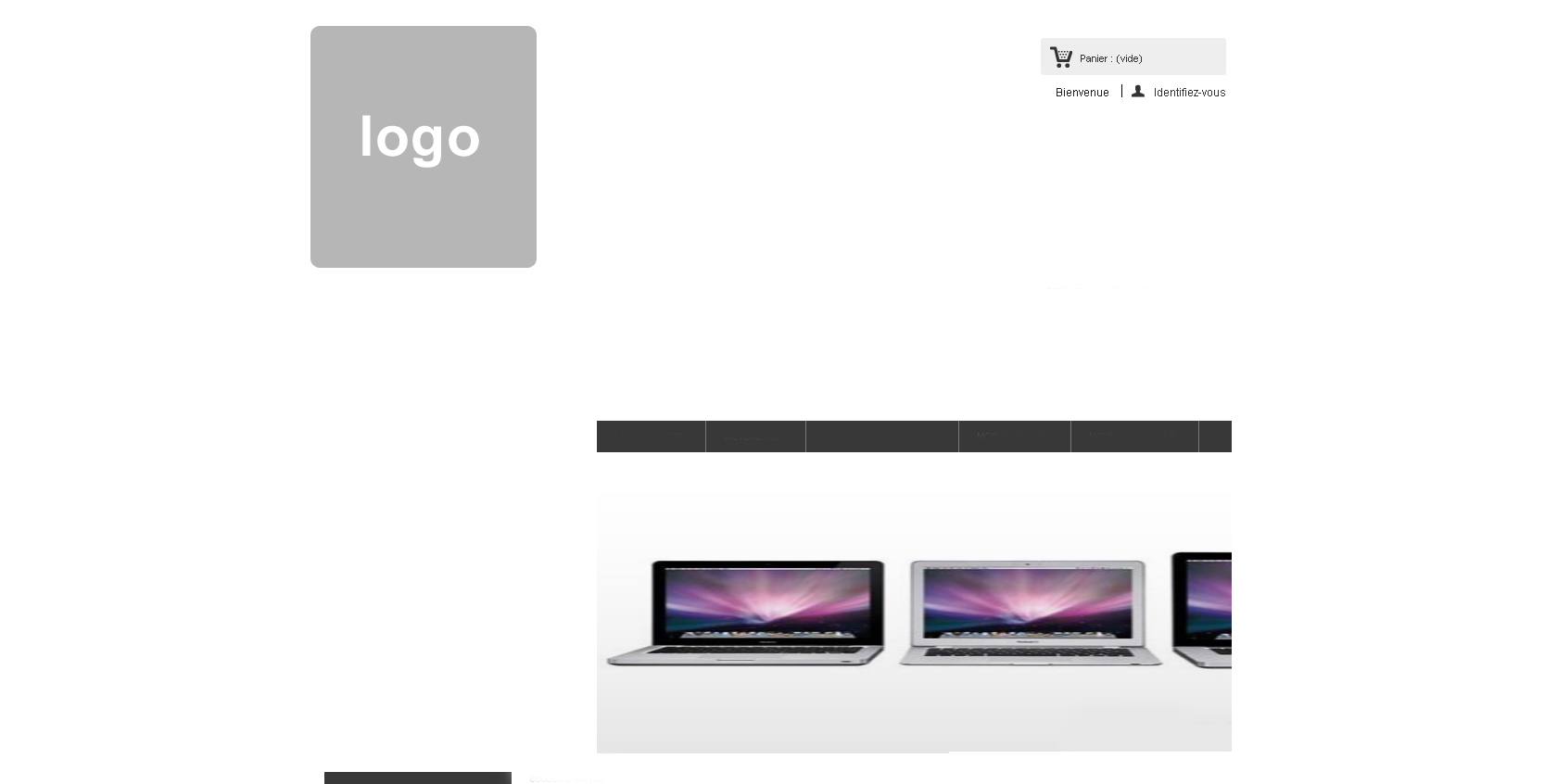
Task: Click the faint breadcrumb text below banner
Action: 565,779
